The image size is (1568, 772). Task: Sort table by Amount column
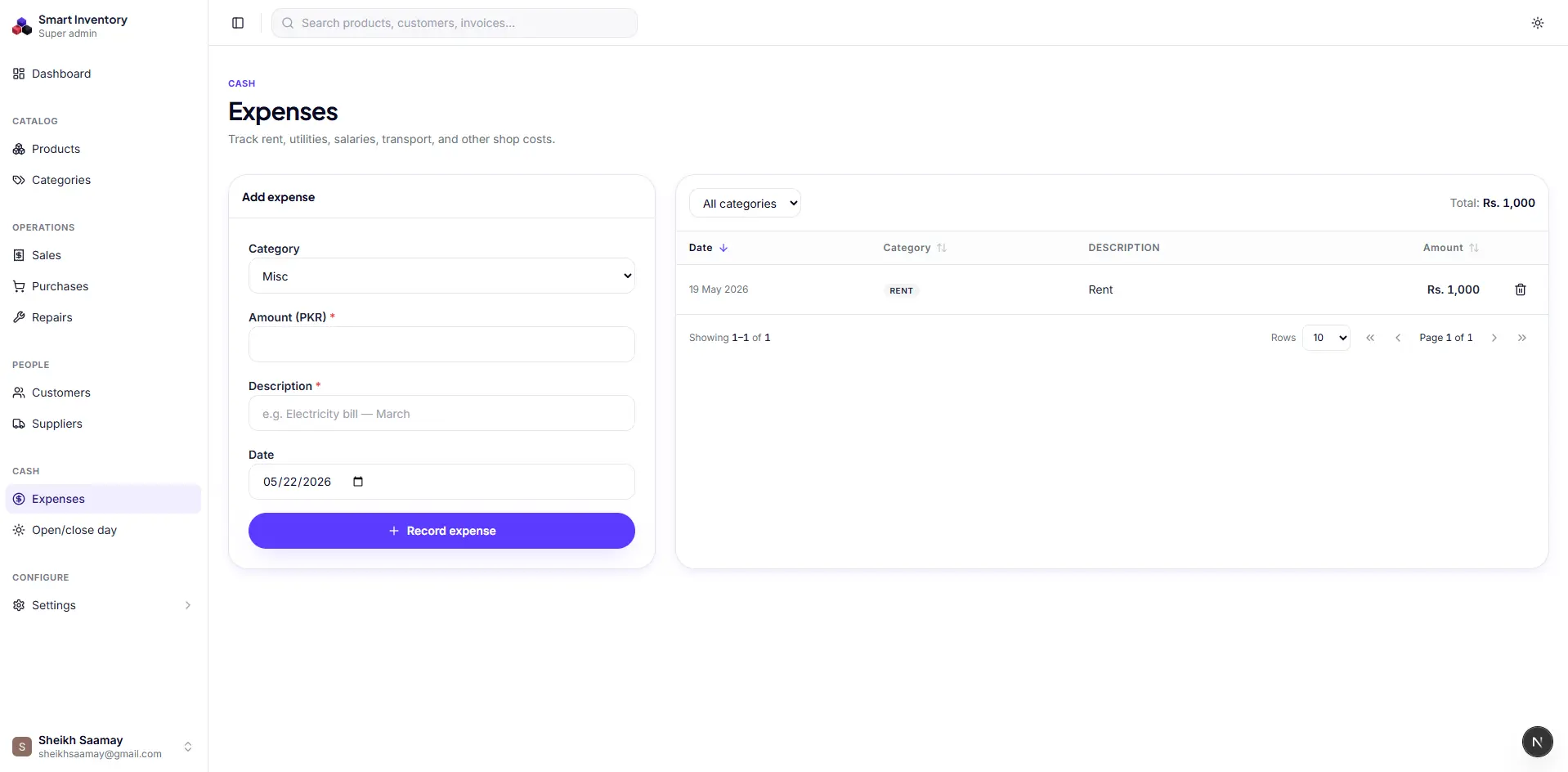pyautogui.click(x=1451, y=248)
